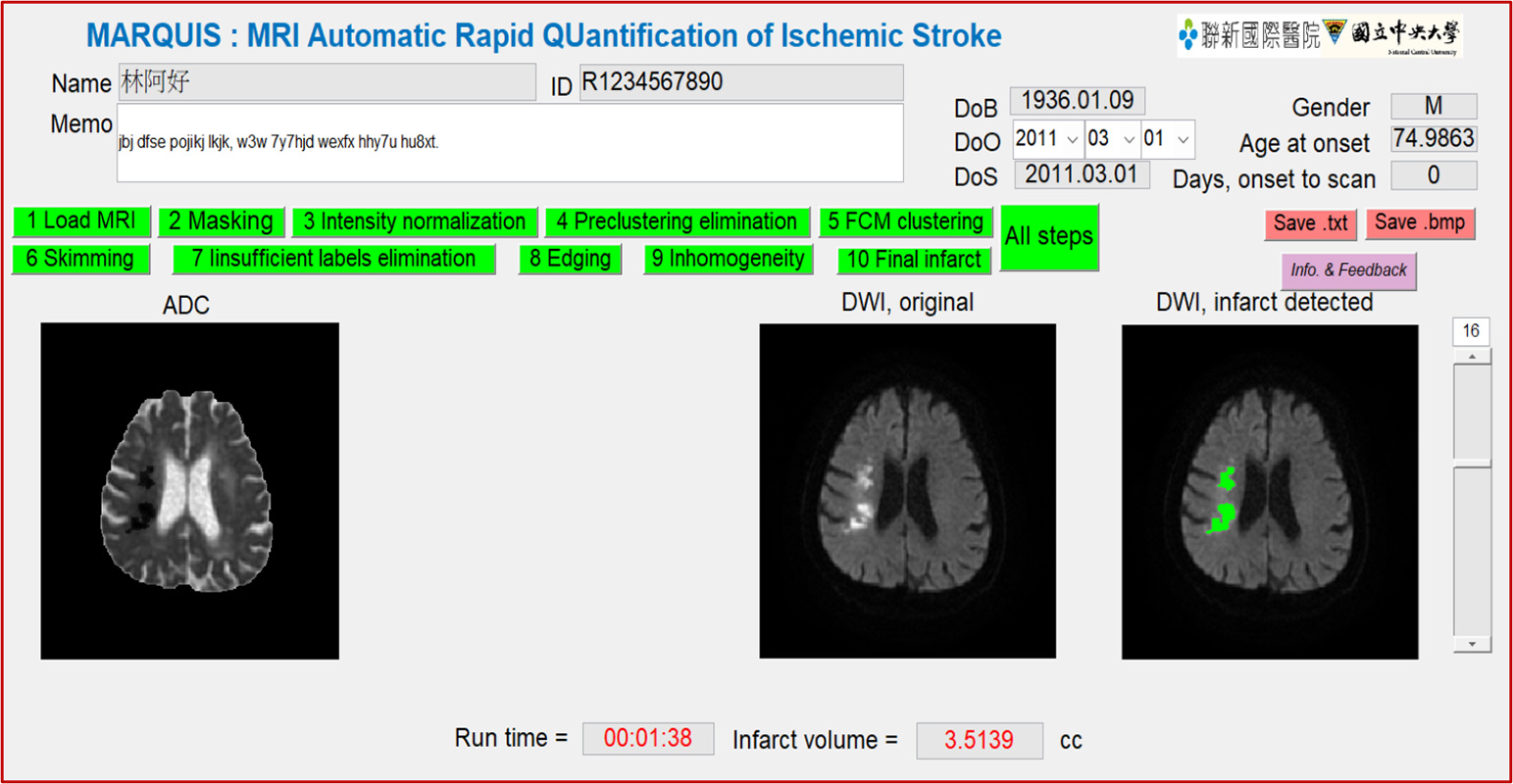Select the patient Name field

coord(327,82)
